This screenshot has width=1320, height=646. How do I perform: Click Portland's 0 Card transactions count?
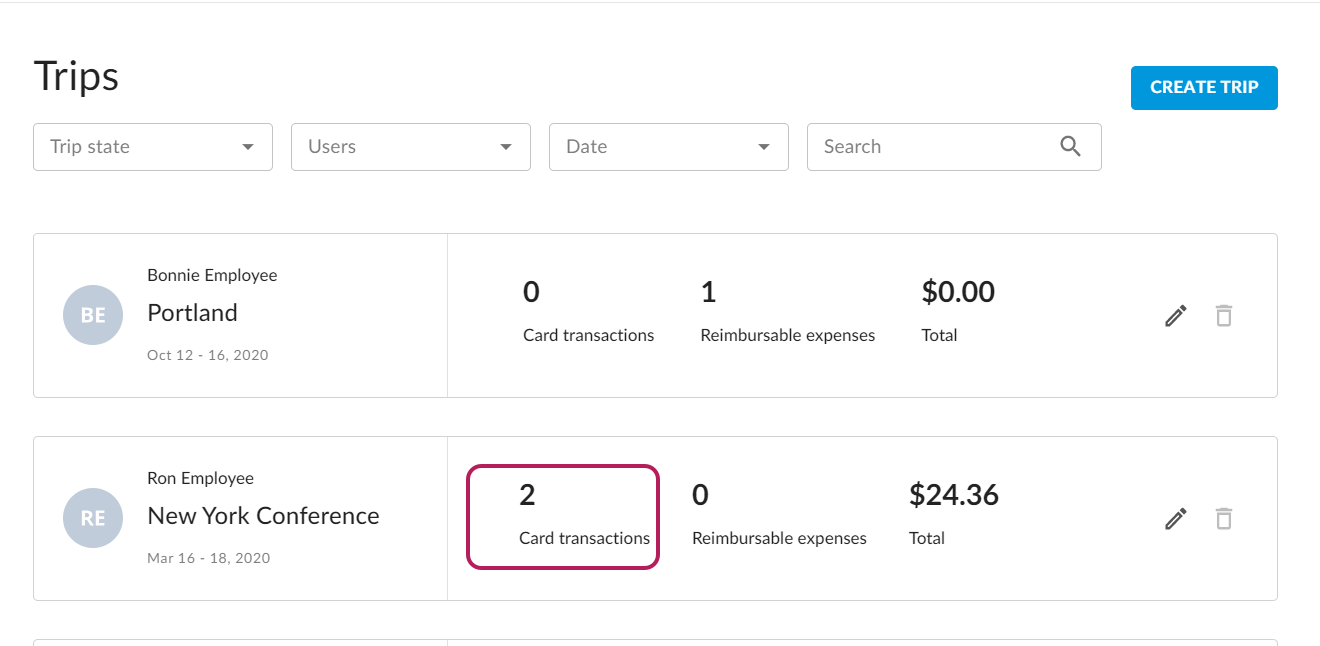(x=531, y=293)
